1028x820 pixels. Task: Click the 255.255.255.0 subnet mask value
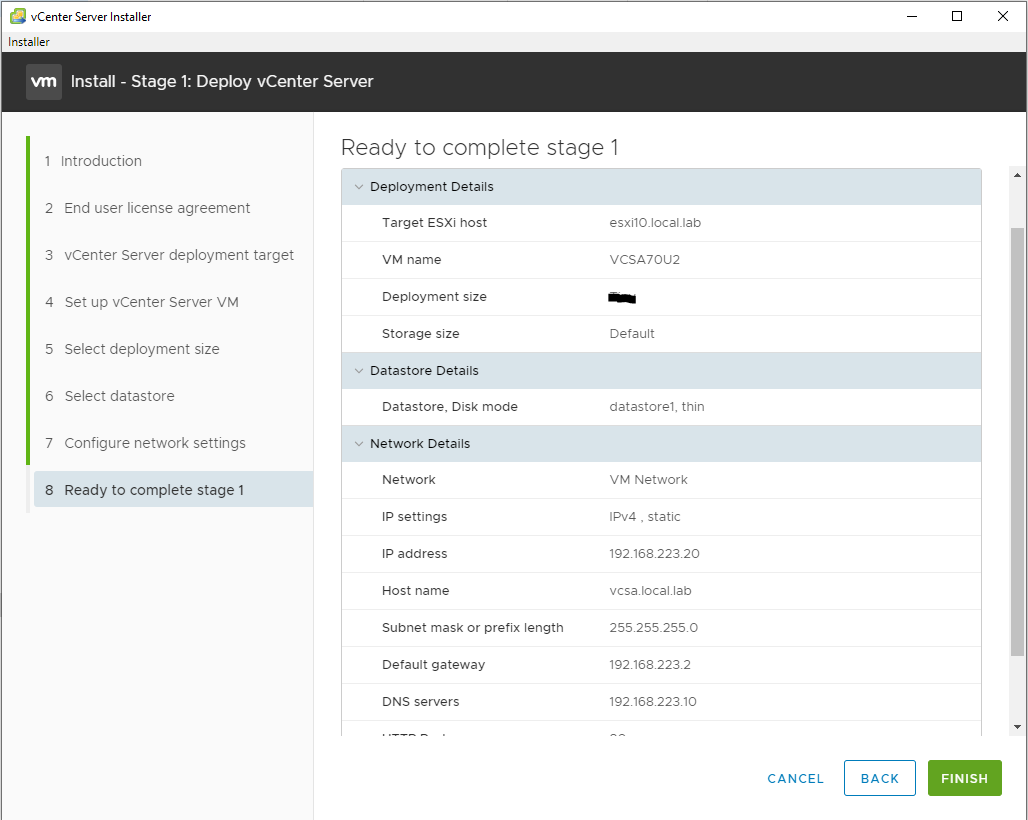click(x=654, y=628)
